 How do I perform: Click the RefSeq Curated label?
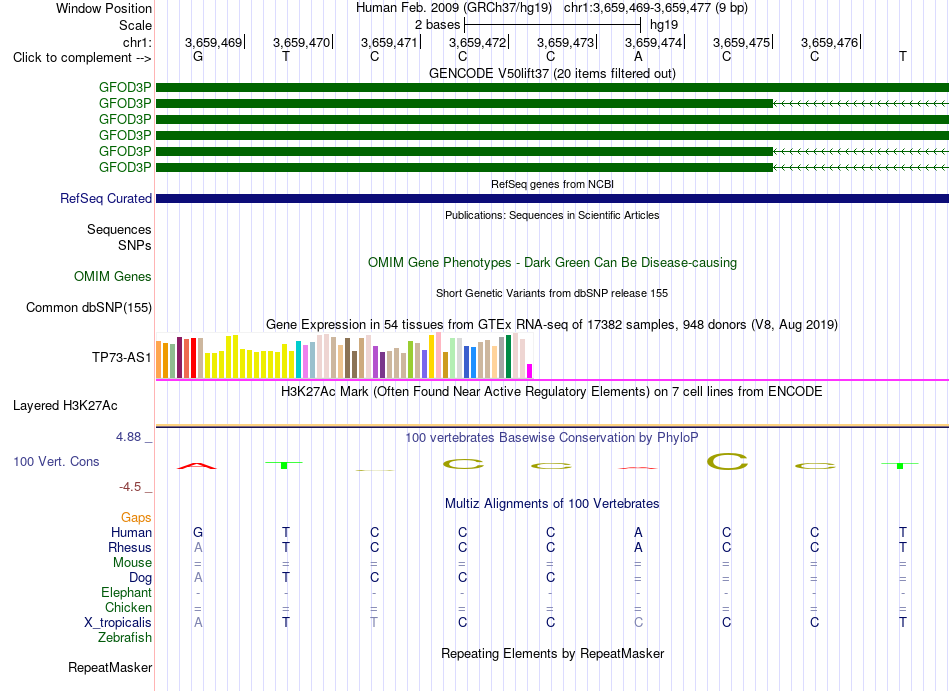point(106,199)
